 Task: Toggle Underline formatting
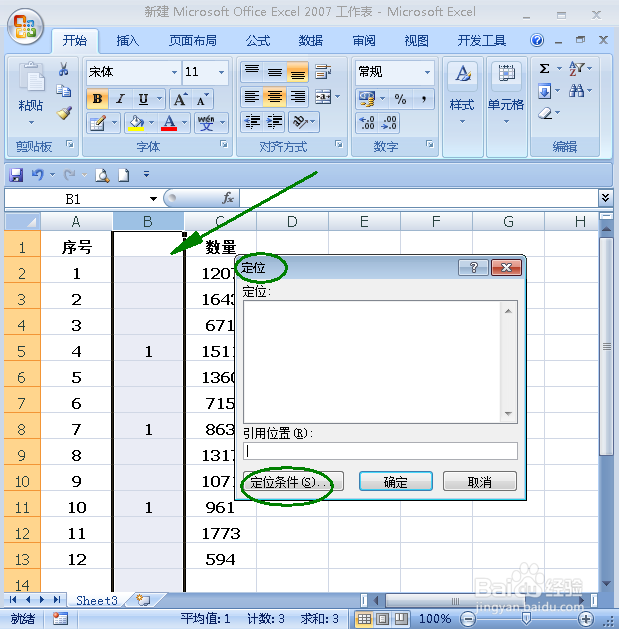[x=143, y=99]
